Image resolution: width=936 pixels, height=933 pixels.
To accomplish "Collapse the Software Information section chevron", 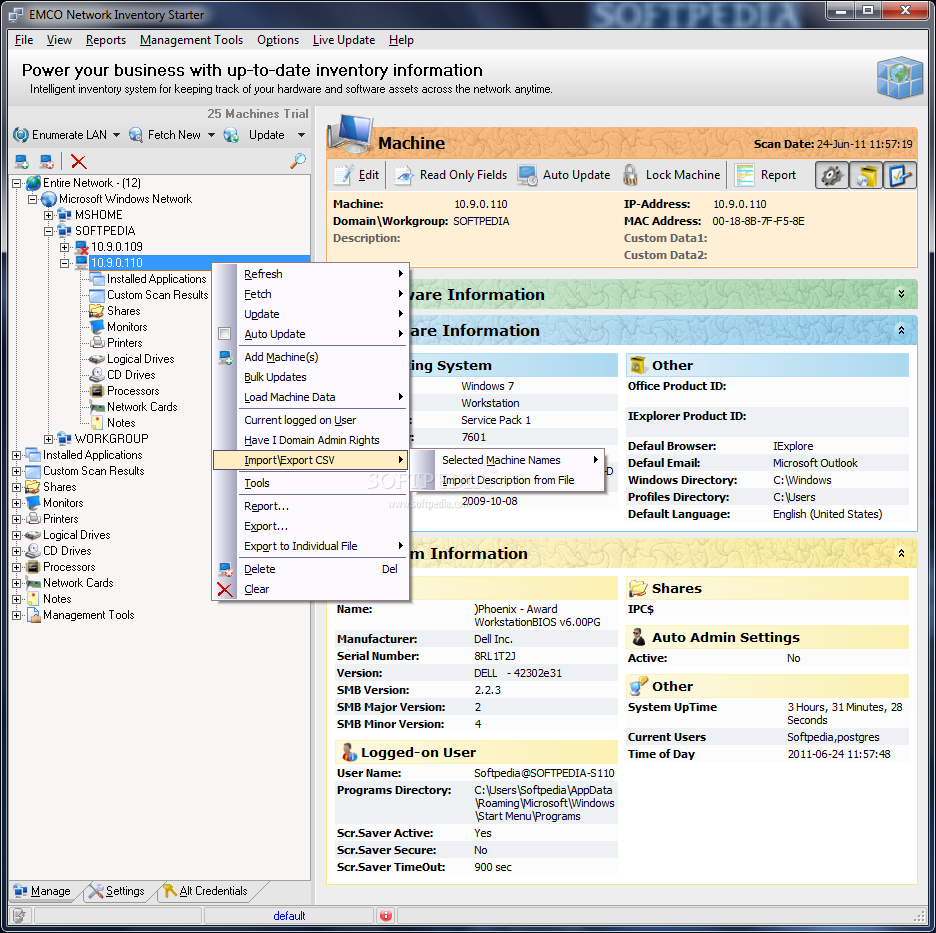I will pos(901,330).
